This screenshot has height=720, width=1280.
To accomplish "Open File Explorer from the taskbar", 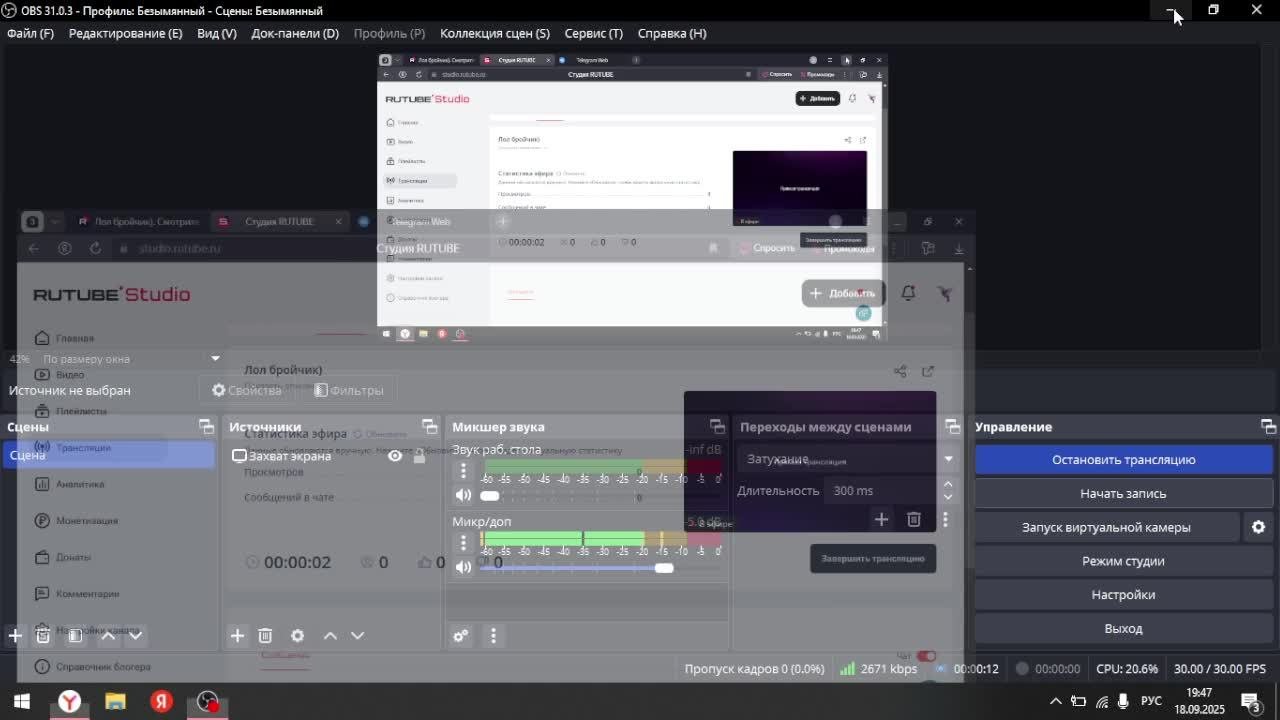I will pyautogui.click(x=116, y=701).
